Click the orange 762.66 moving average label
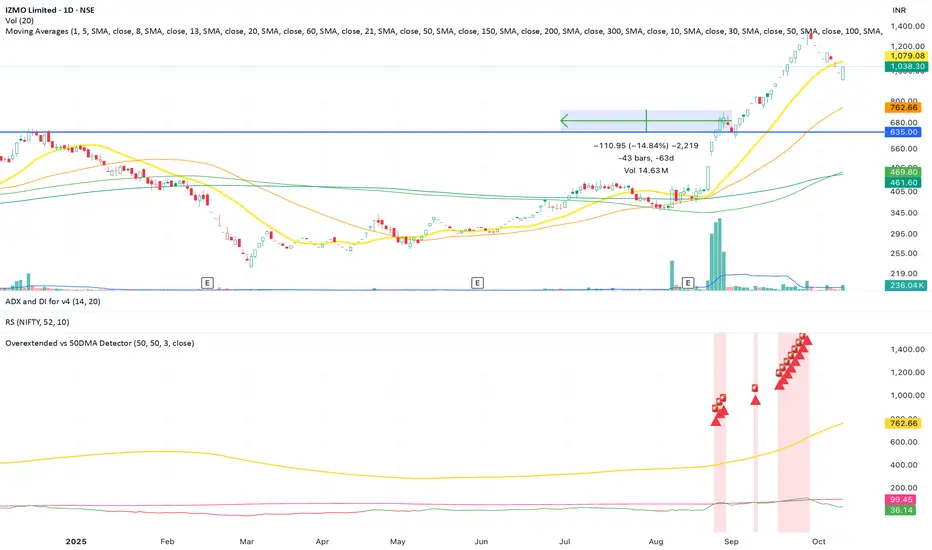This screenshot has width=932, height=550. point(904,108)
